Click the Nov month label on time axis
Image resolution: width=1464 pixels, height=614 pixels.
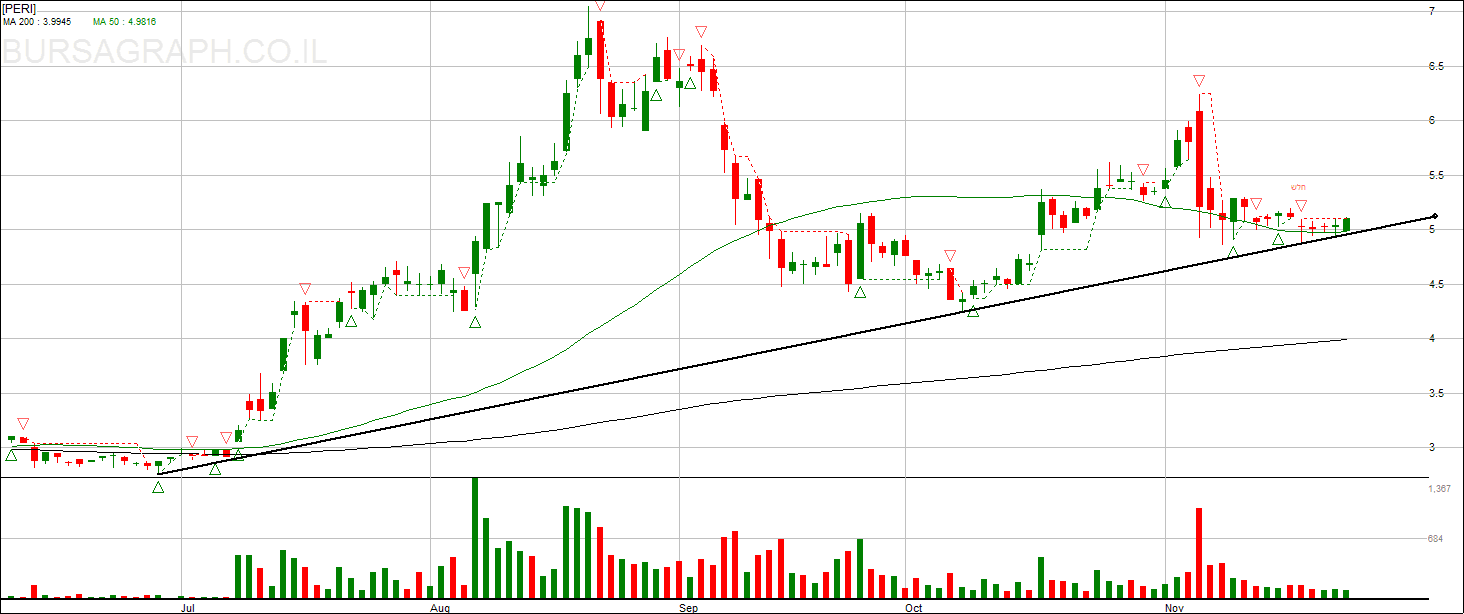click(1174, 607)
